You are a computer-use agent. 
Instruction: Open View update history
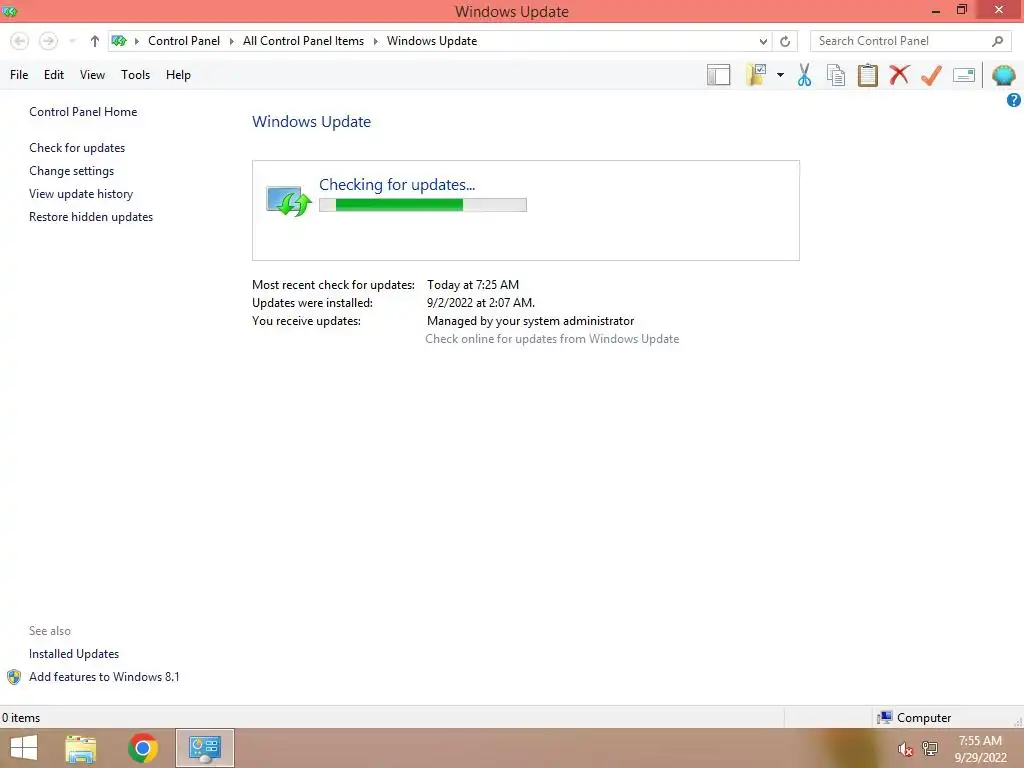(81, 194)
